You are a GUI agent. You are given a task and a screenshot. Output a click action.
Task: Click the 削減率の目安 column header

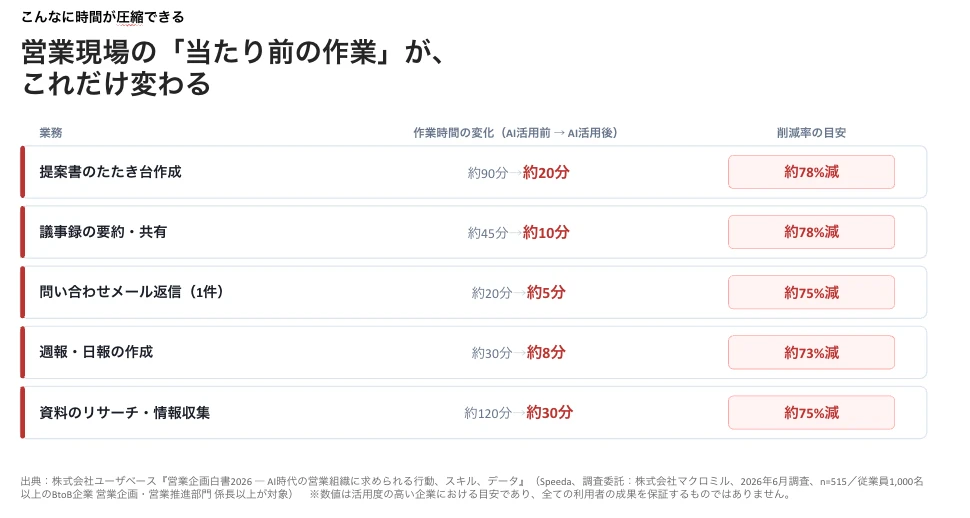(811, 132)
